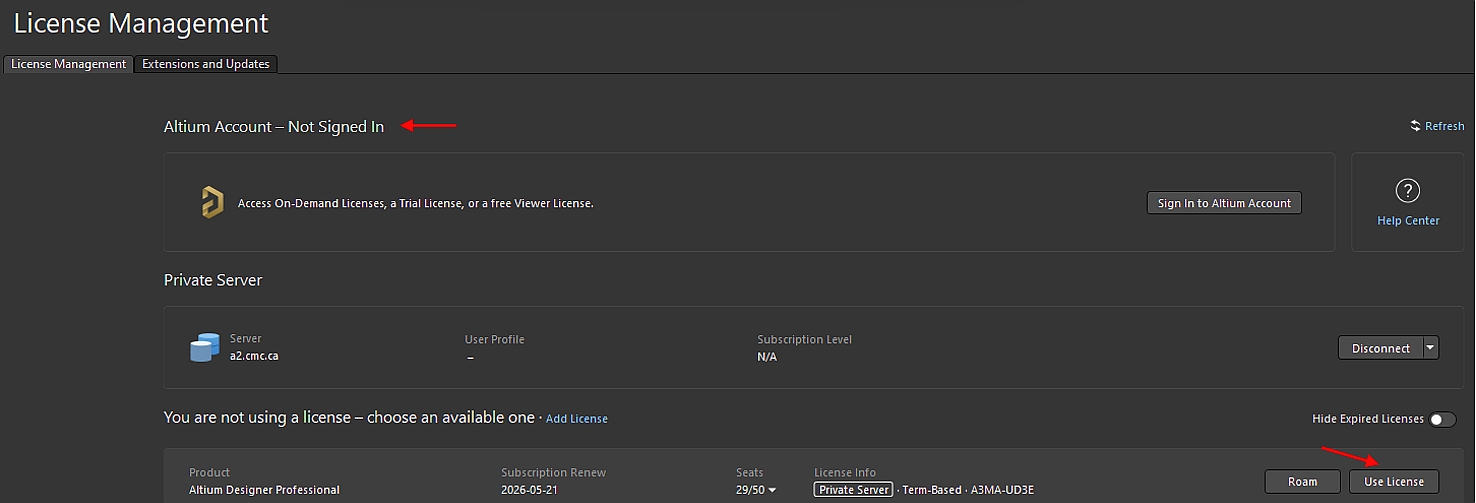The width and height of the screenshot is (1476, 503).
Task: Click the Refresh arrows icon
Action: (1415, 126)
